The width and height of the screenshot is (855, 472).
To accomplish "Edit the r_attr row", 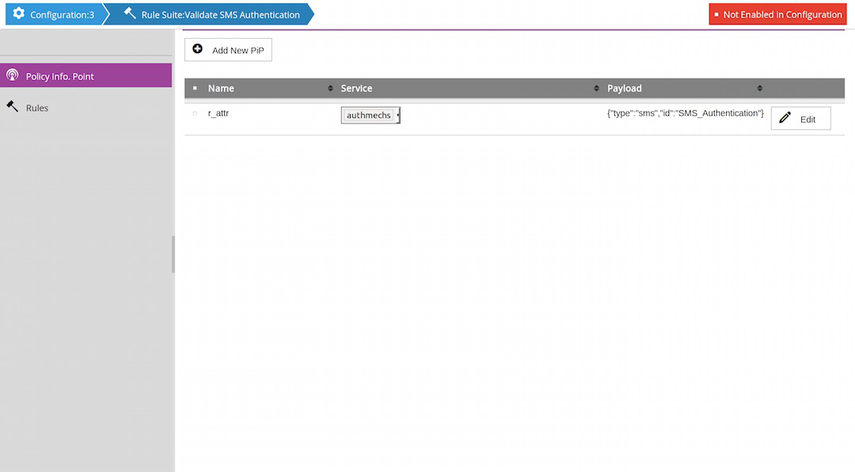I will (x=800, y=118).
